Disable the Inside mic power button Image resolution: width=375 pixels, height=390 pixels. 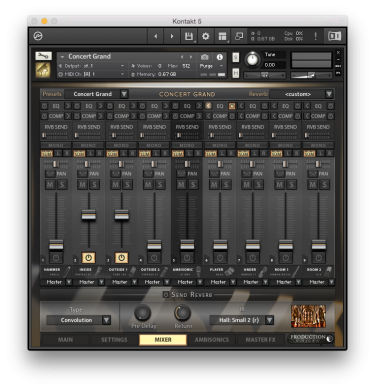88,257
